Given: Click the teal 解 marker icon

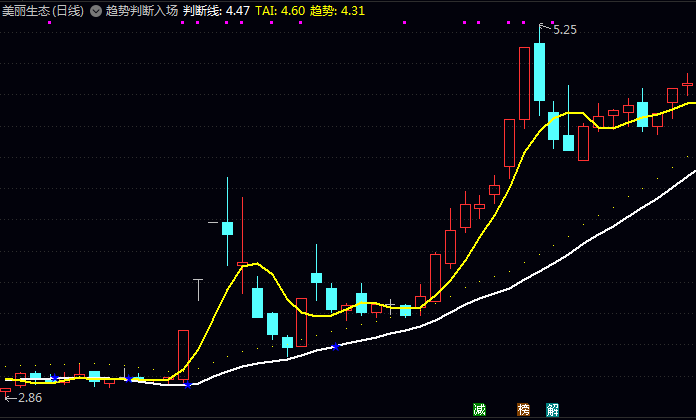Looking at the screenshot, I should click(552, 409).
